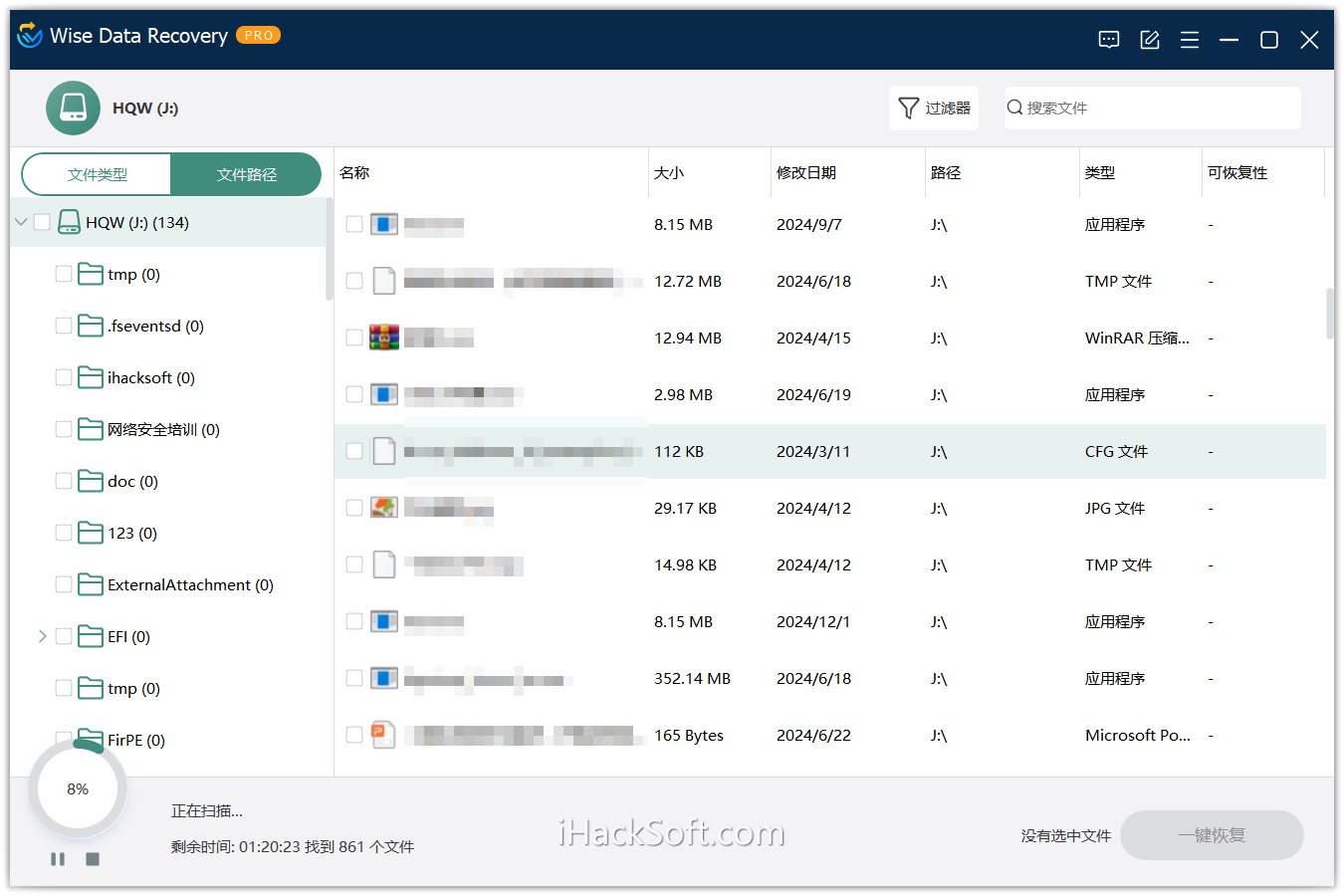
Task: Tick checkbox of the 112 KB CFG file
Action: [354, 451]
